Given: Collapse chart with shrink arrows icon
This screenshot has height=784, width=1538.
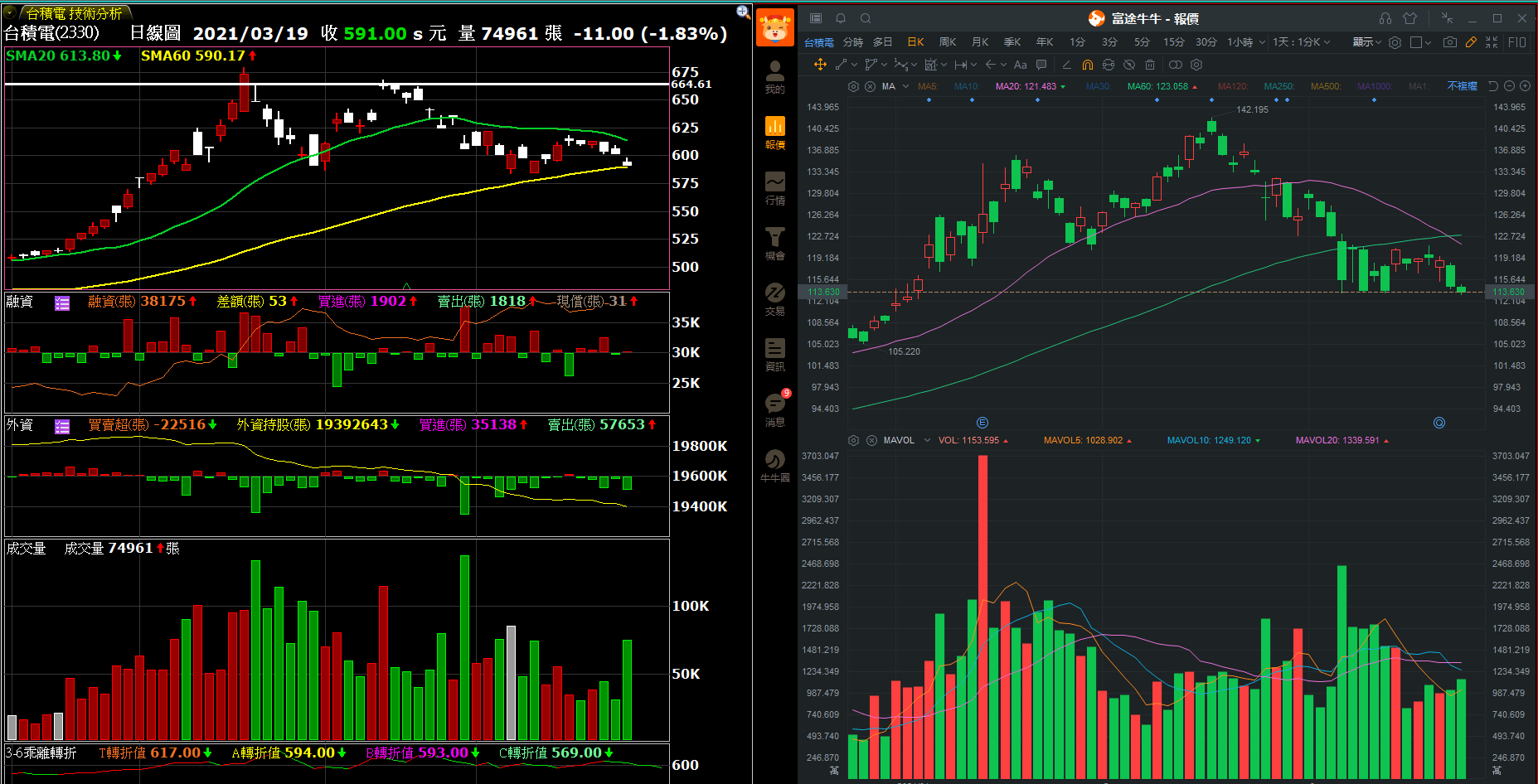Looking at the screenshot, I should (1492, 41).
